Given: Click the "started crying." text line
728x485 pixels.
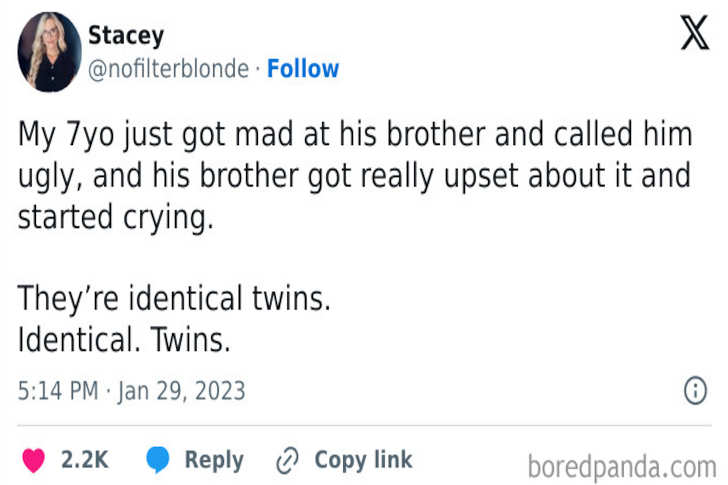Looking at the screenshot, I should 116,218.
